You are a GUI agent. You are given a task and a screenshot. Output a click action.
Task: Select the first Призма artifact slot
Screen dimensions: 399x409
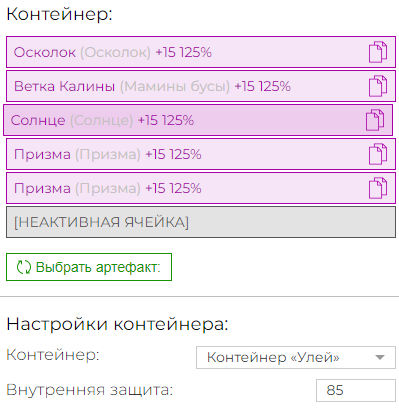(201, 154)
